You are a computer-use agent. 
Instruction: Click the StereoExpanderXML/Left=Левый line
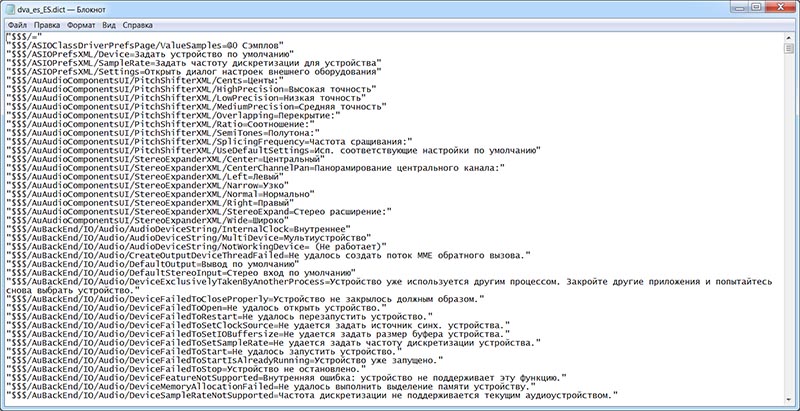[144, 177]
